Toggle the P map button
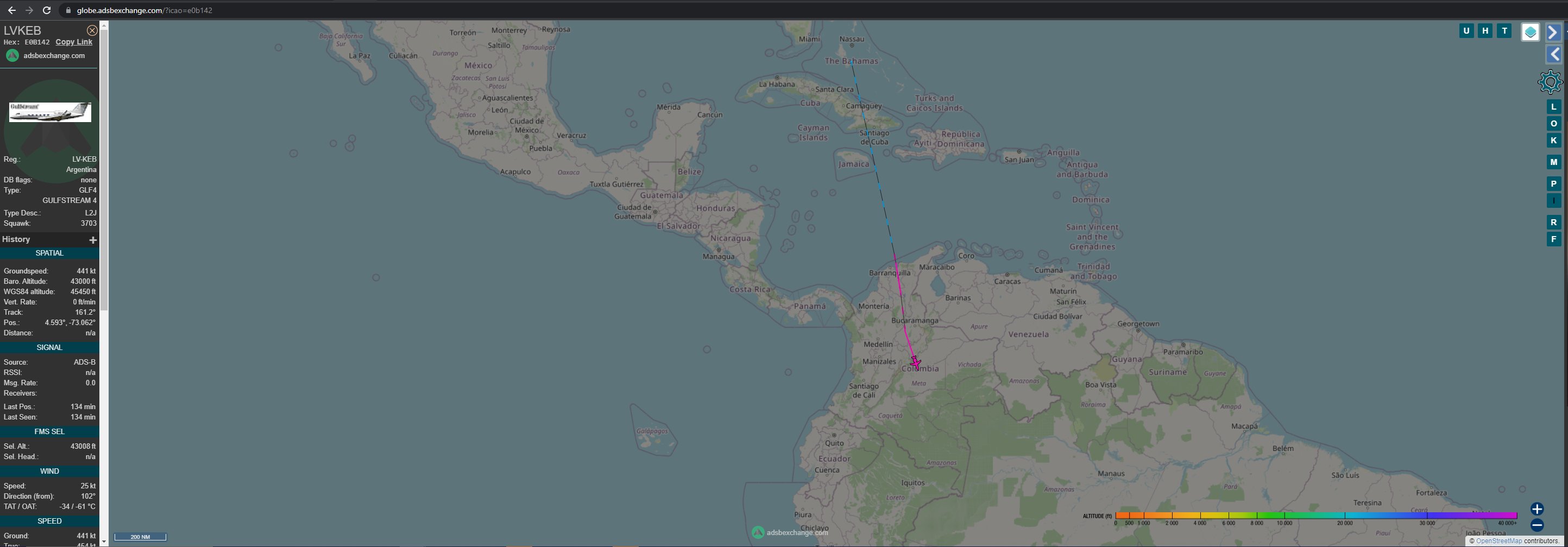This screenshot has width=1568, height=547. tap(1553, 184)
